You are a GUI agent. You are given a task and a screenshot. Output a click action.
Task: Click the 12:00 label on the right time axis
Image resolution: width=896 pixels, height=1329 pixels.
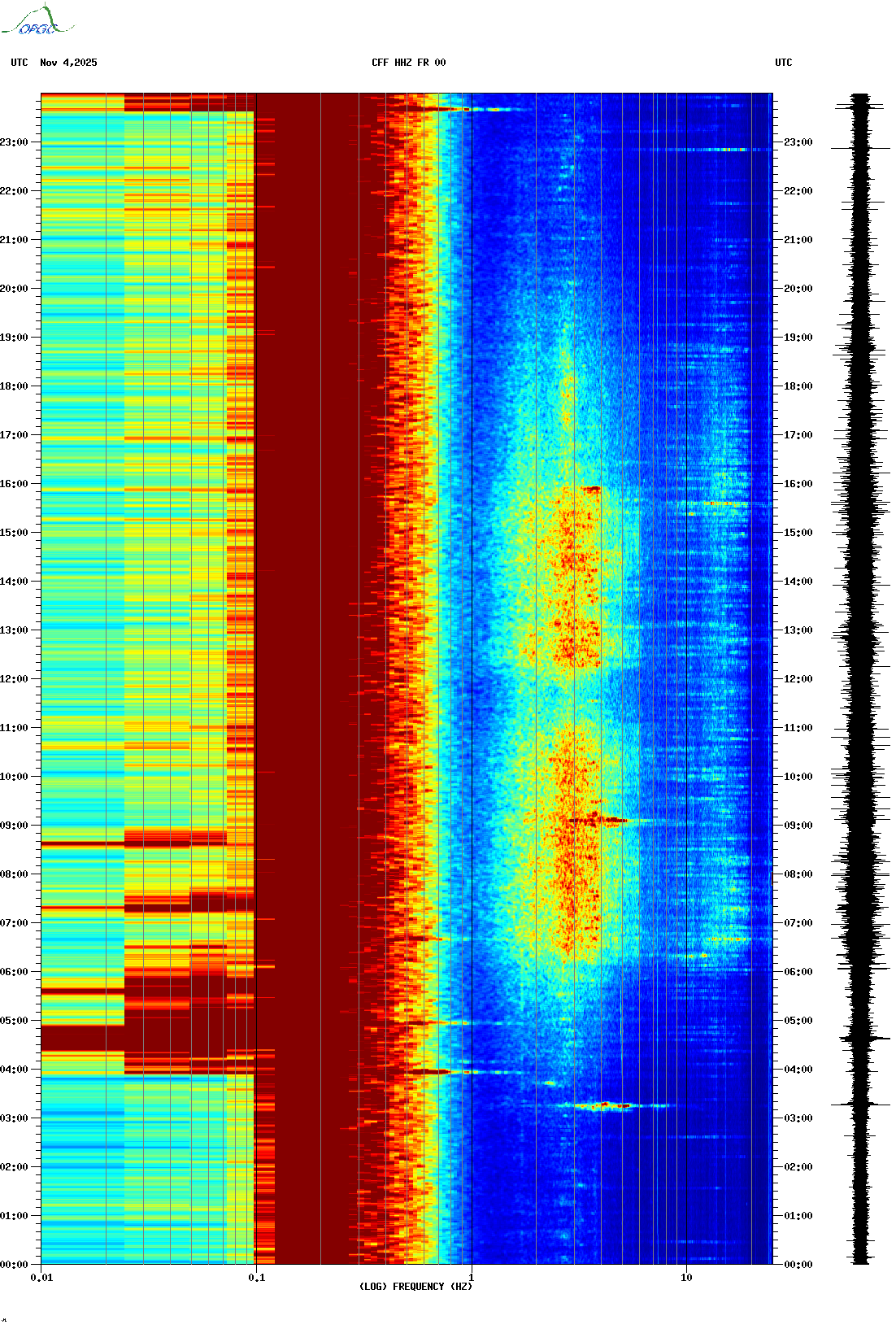[798, 679]
